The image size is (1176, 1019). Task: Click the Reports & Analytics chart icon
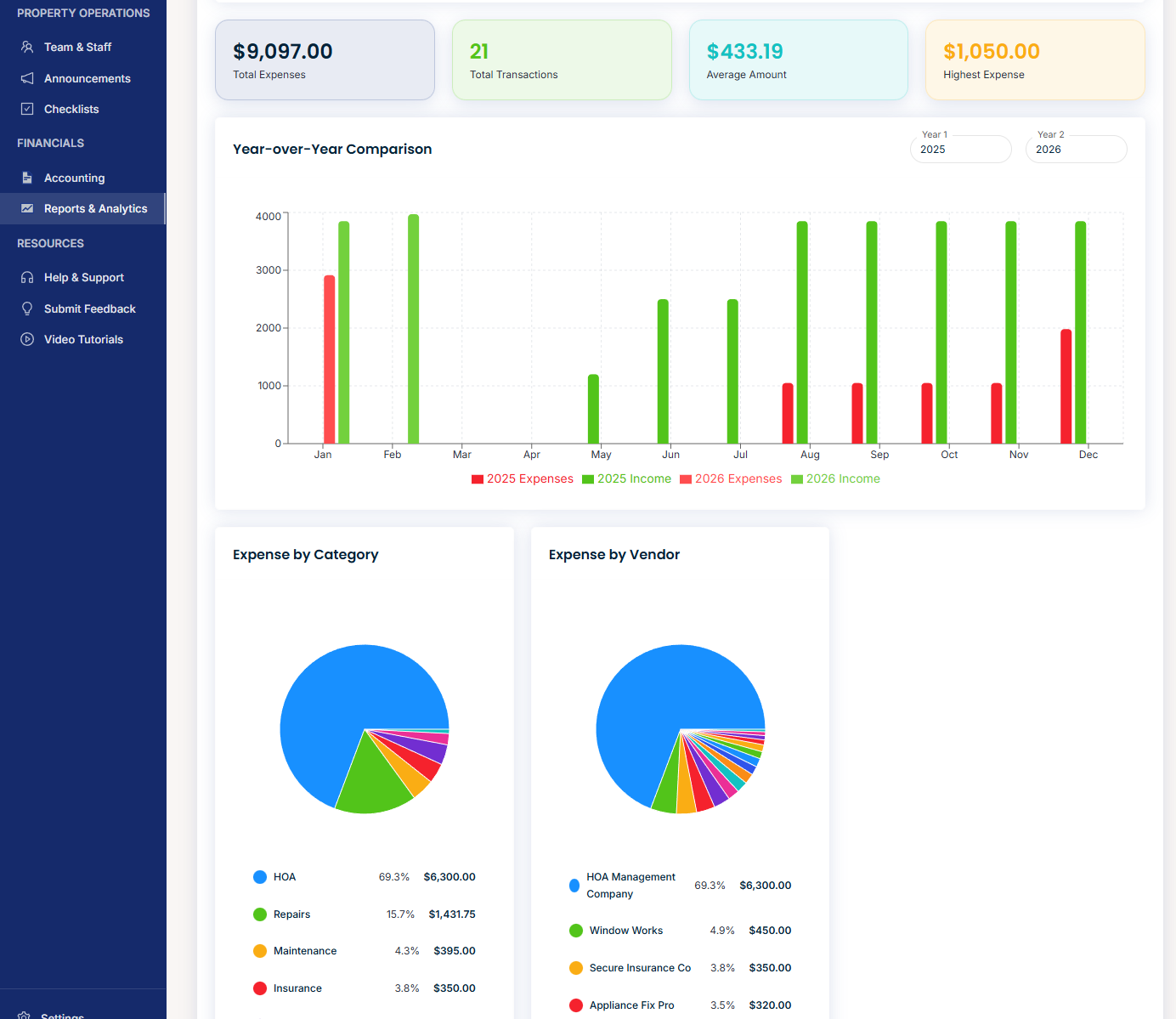[x=27, y=208]
